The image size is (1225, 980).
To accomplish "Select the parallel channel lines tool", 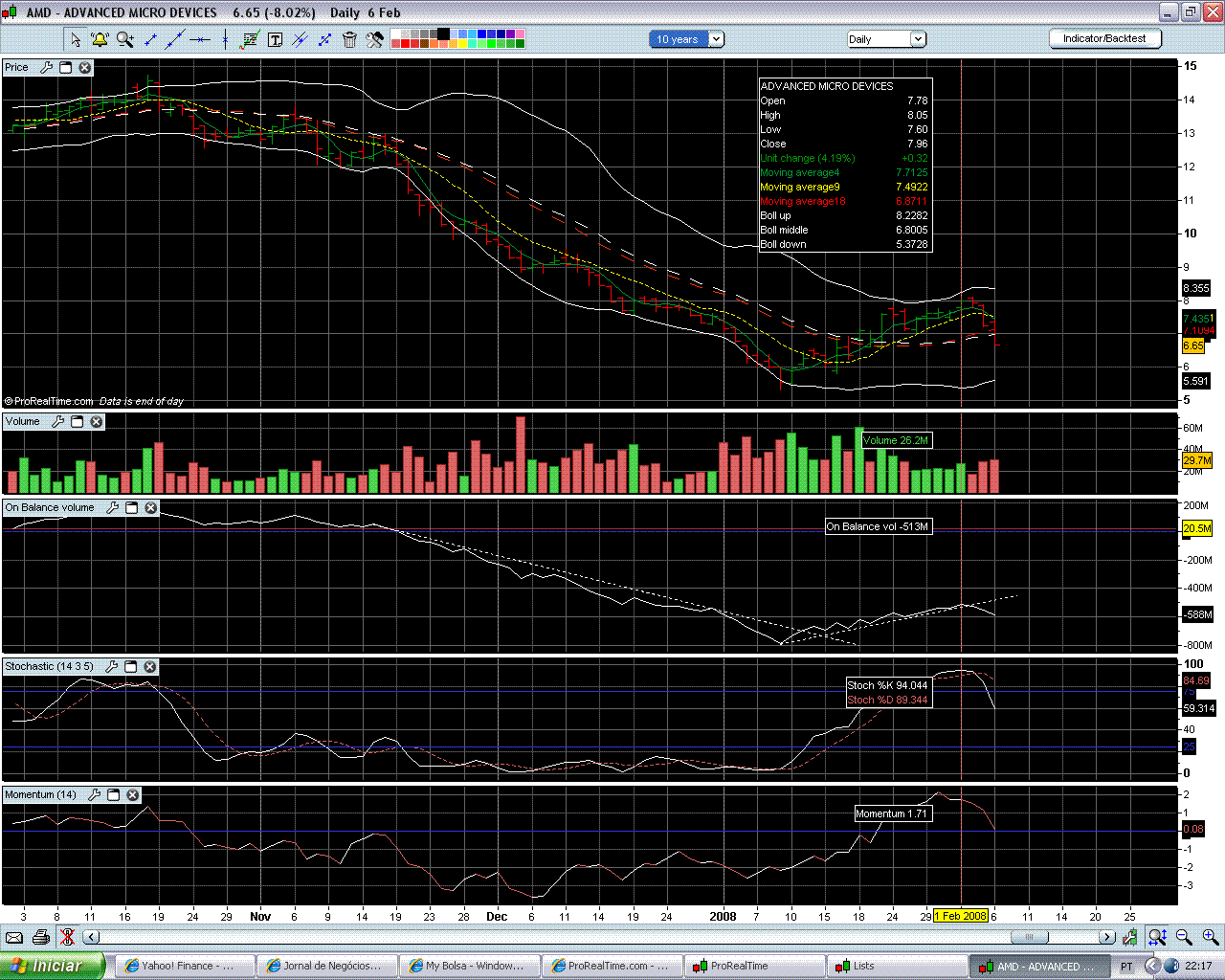I will point(300,39).
